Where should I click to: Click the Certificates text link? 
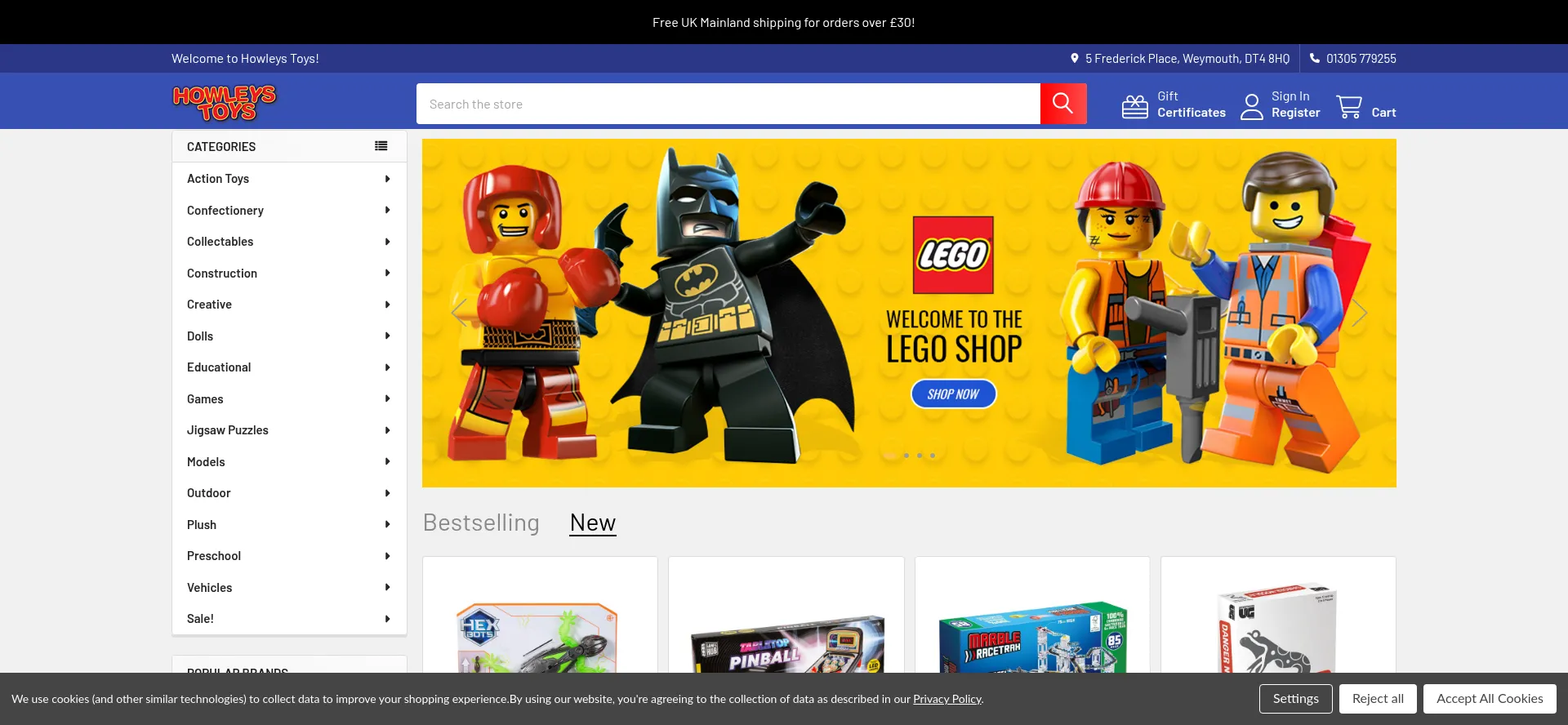1191,113
